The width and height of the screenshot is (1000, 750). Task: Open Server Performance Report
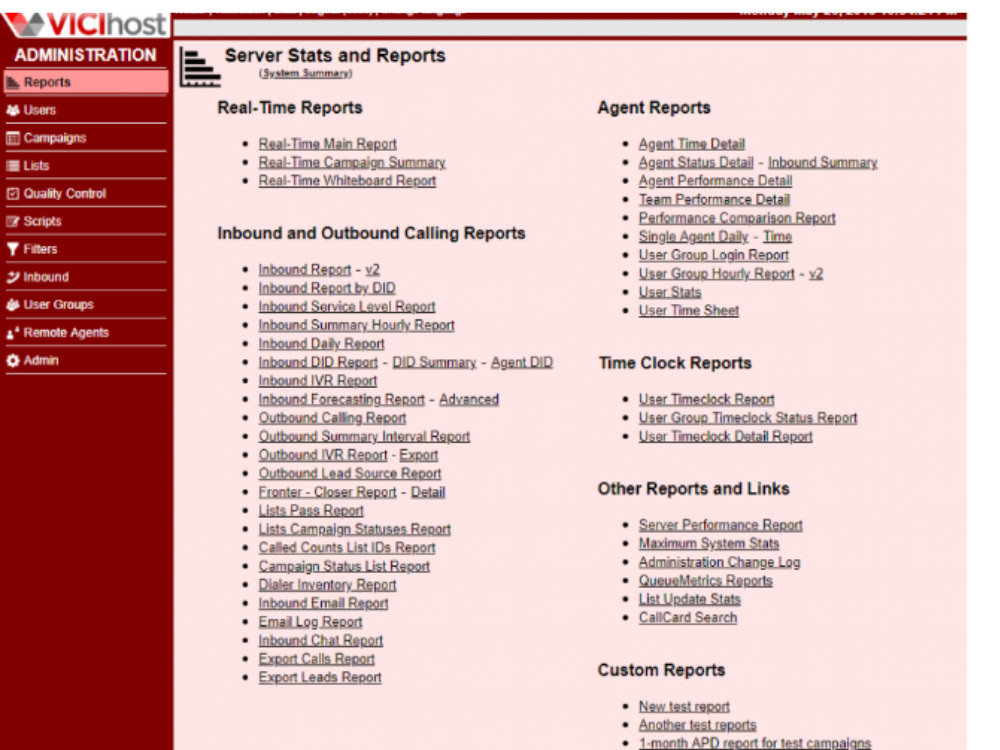721,525
